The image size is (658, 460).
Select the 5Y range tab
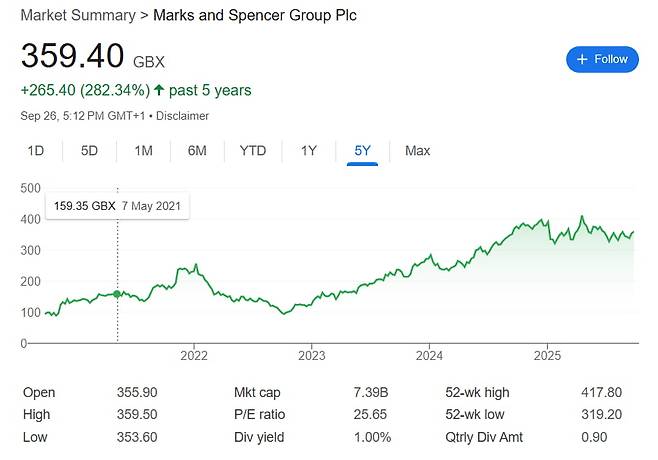(362, 151)
